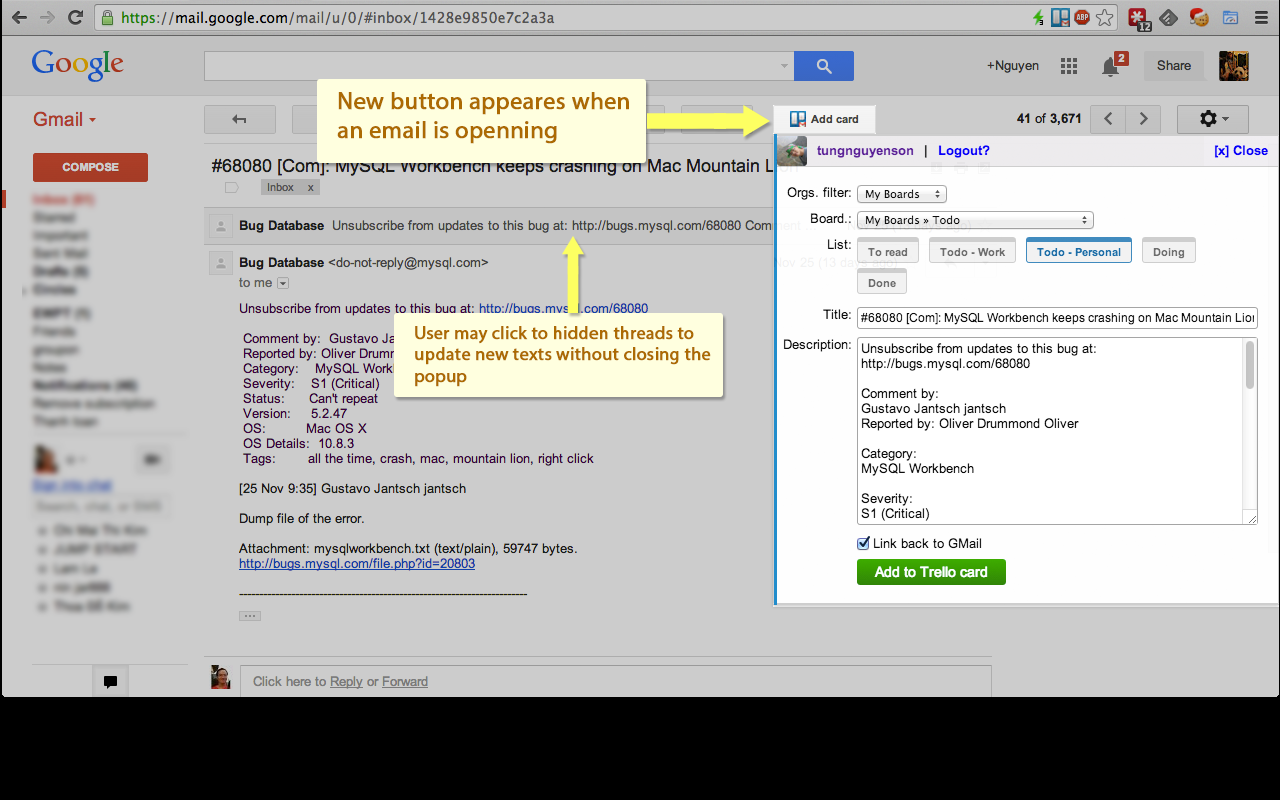Screen dimensions: 1280x800
Task: Click the back arrow to return to inbox
Action: pos(239,118)
